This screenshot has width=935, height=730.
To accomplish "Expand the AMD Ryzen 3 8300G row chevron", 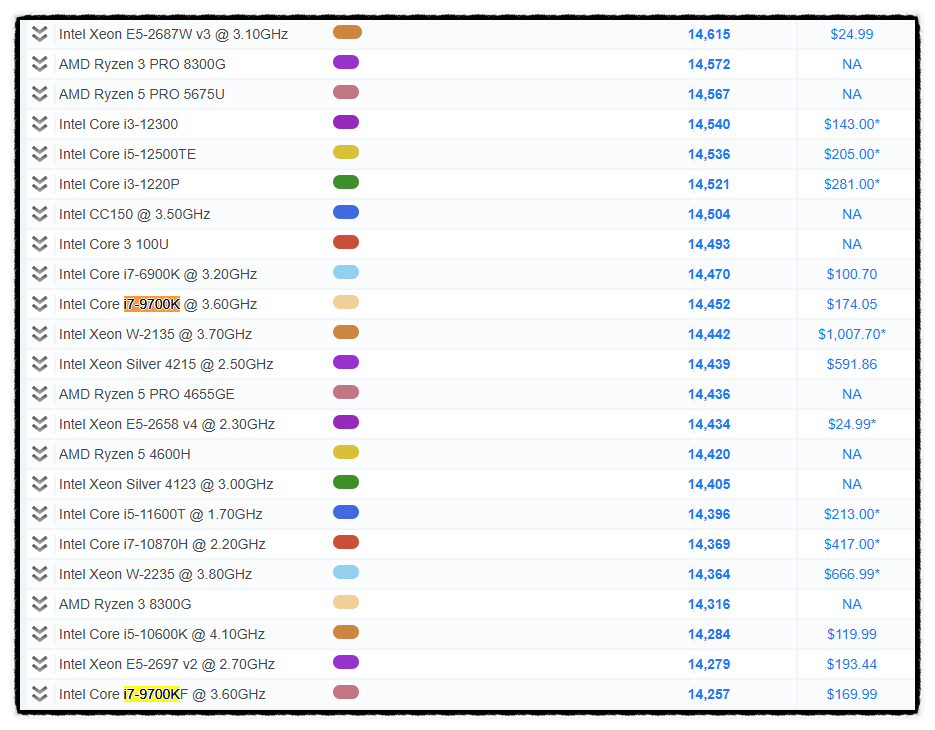I will tap(39, 604).
